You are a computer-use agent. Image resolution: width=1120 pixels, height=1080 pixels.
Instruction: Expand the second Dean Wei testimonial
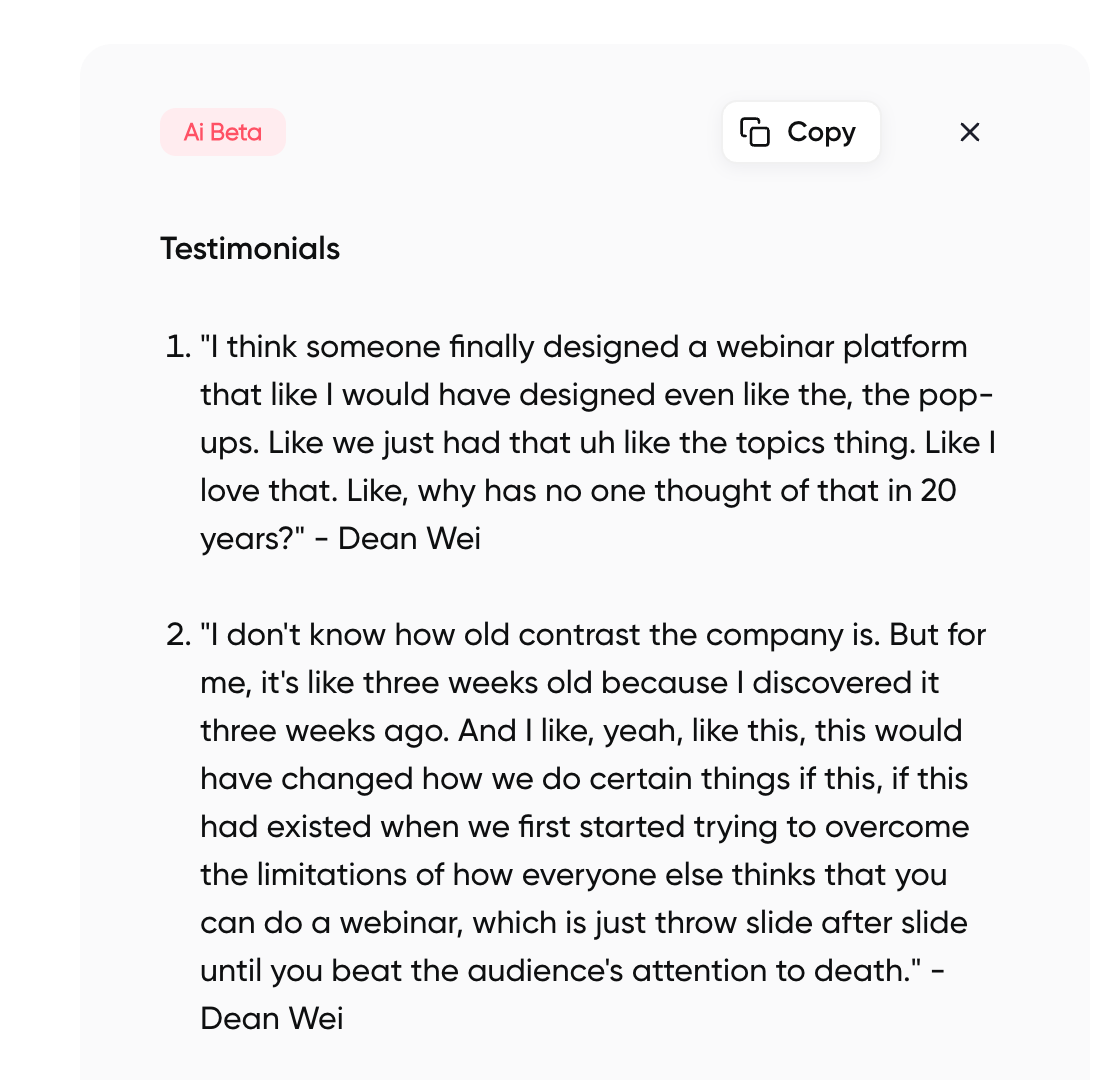(580, 826)
